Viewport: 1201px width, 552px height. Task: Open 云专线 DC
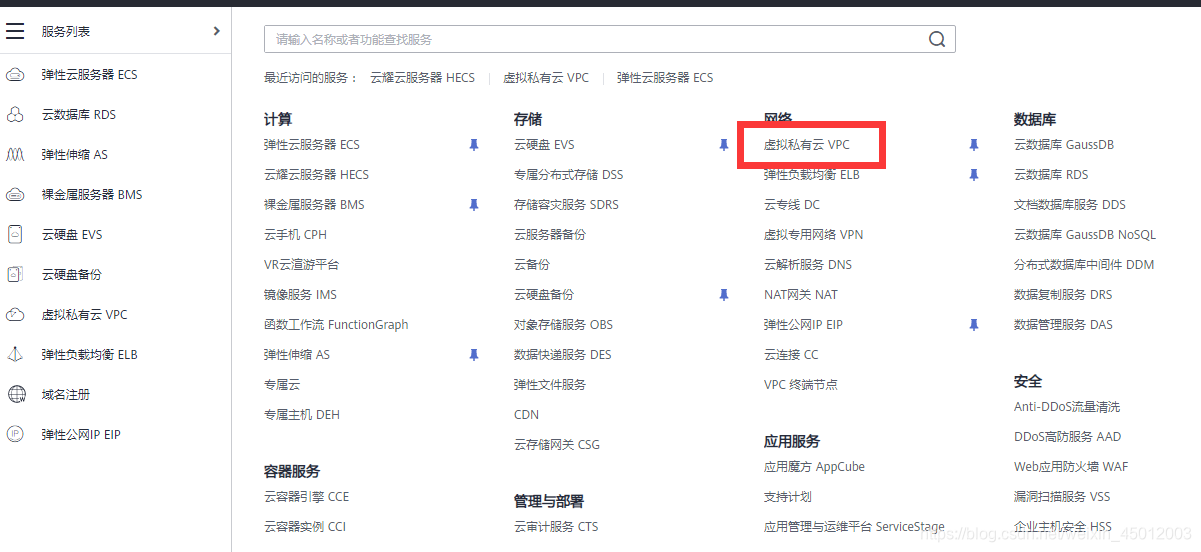coord(792,205)
